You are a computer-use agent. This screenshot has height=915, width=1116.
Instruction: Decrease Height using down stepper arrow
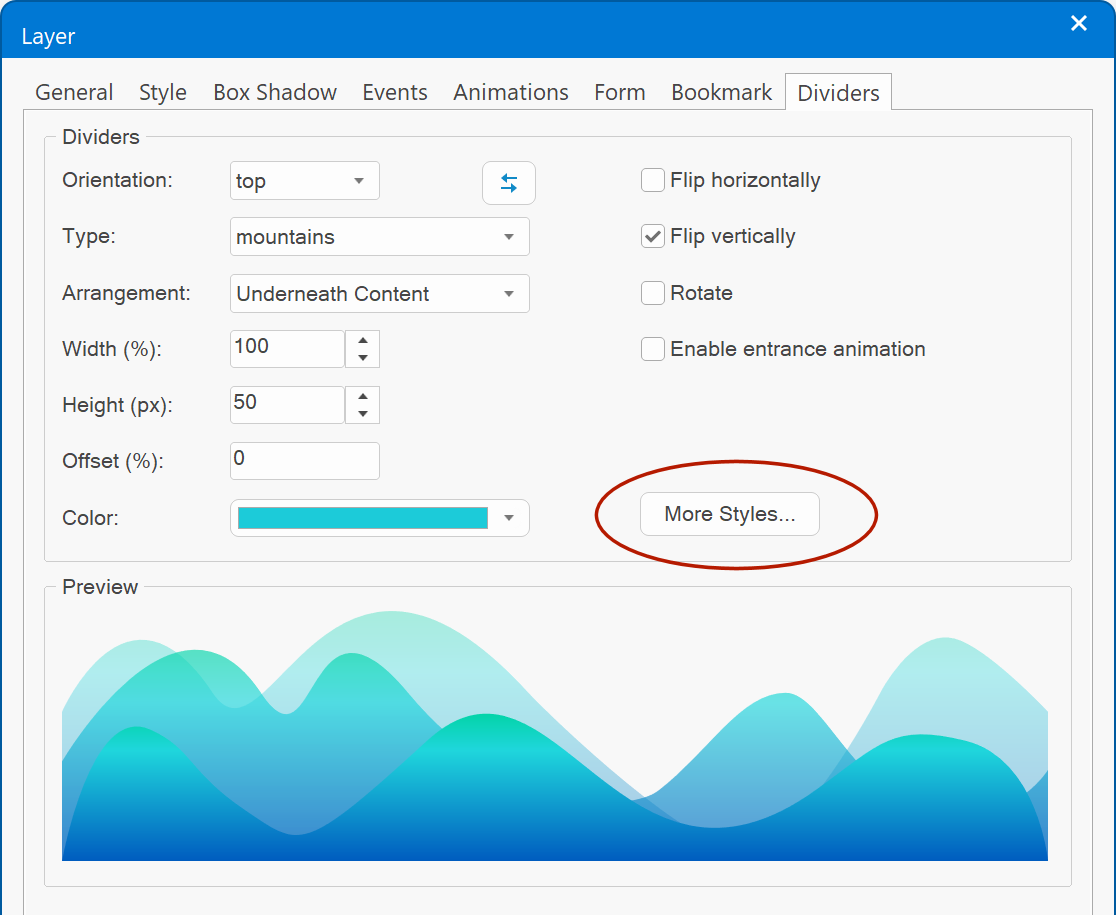362,414
